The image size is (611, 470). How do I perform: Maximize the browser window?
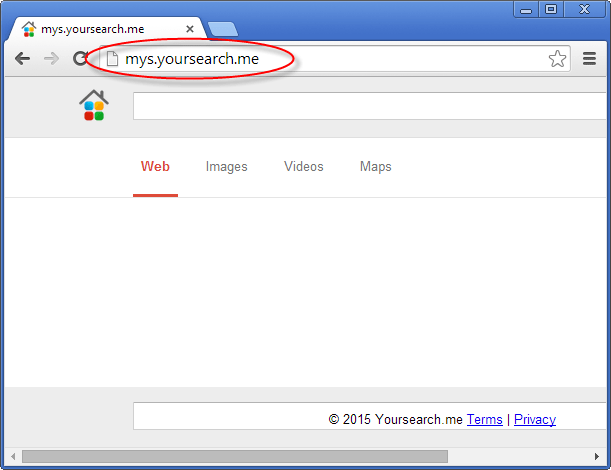point(551,9)
